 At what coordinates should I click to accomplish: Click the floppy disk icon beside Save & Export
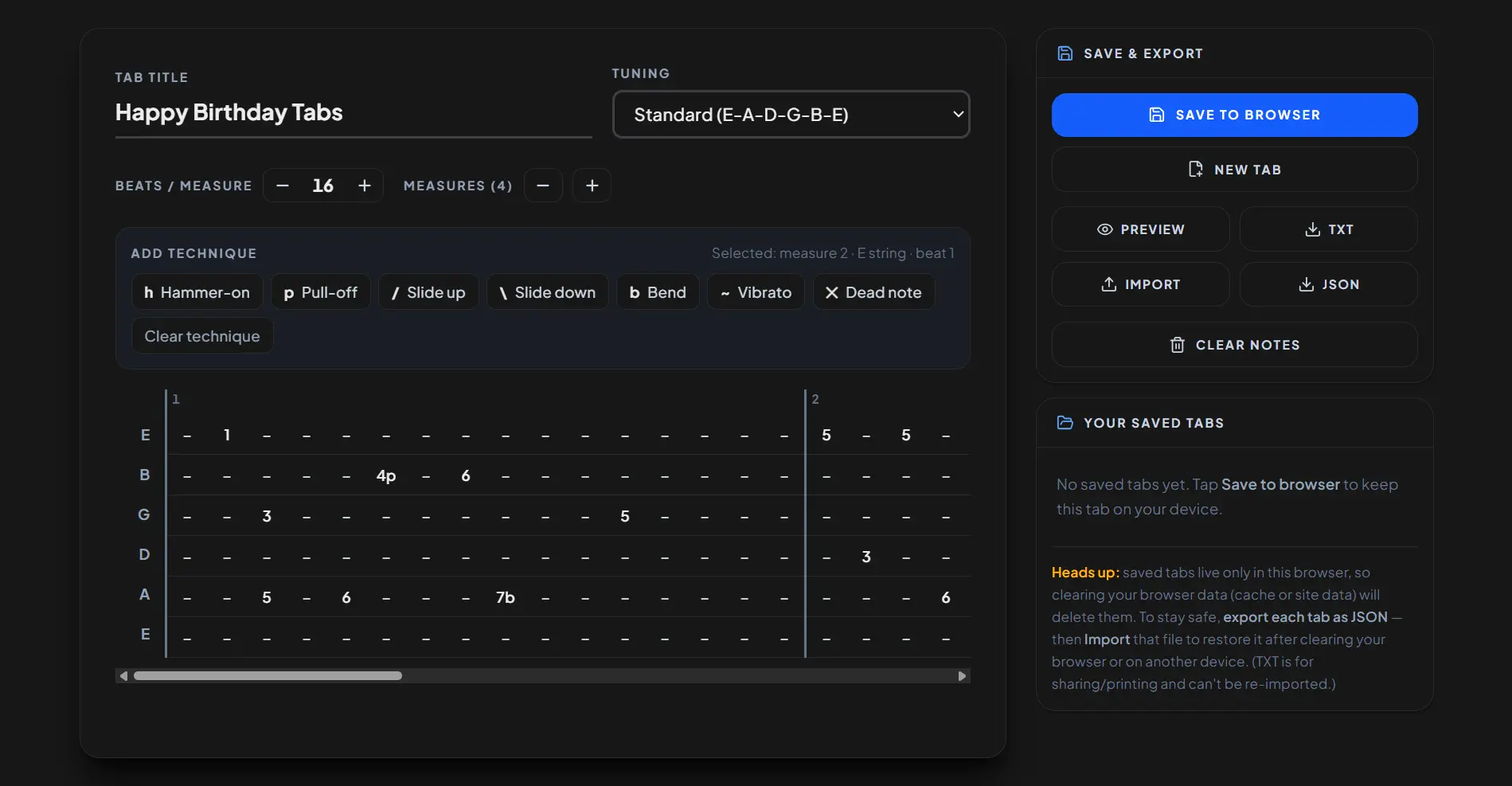pyautogui.click(x=1065, y=53)
